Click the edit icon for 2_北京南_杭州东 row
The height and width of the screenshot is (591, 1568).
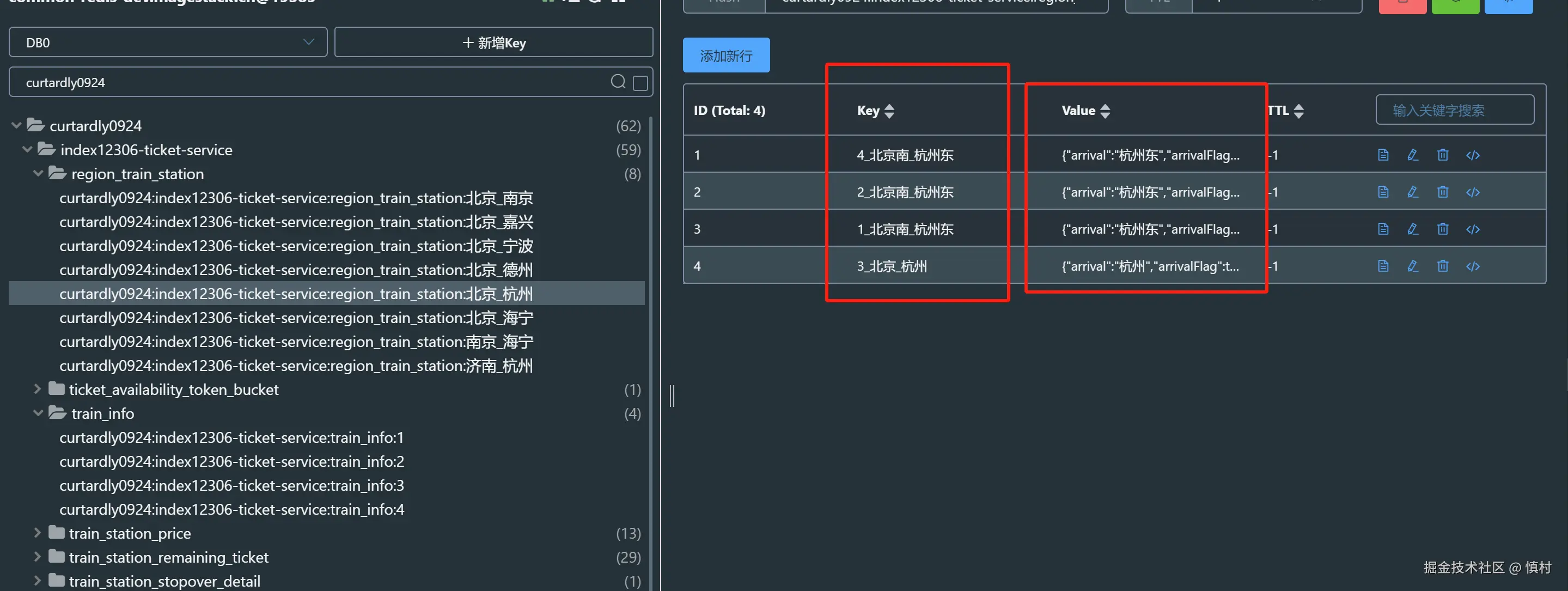pos(1413,192)
